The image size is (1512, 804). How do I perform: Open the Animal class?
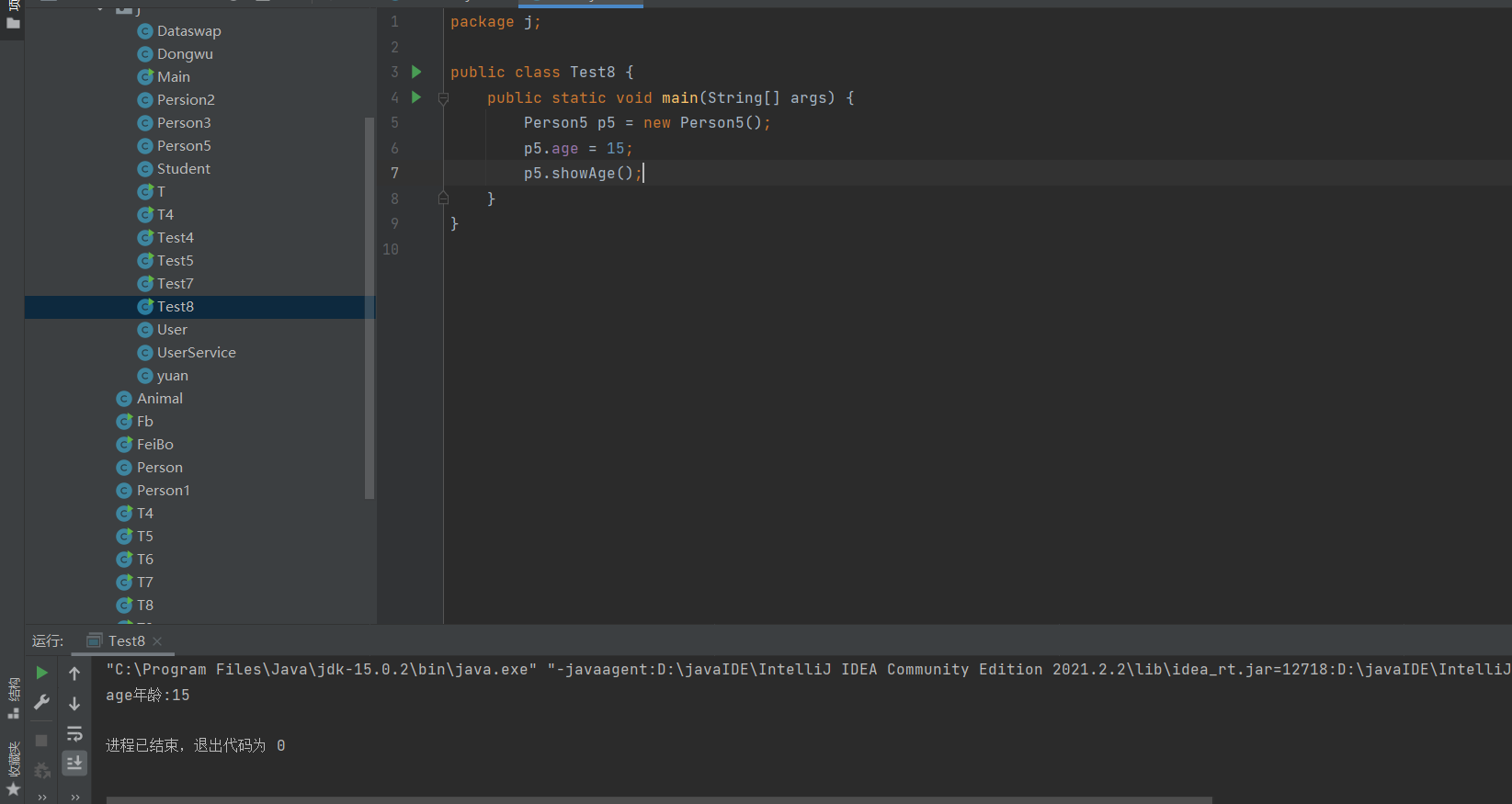pyautogui.click(x=160, y=399)
